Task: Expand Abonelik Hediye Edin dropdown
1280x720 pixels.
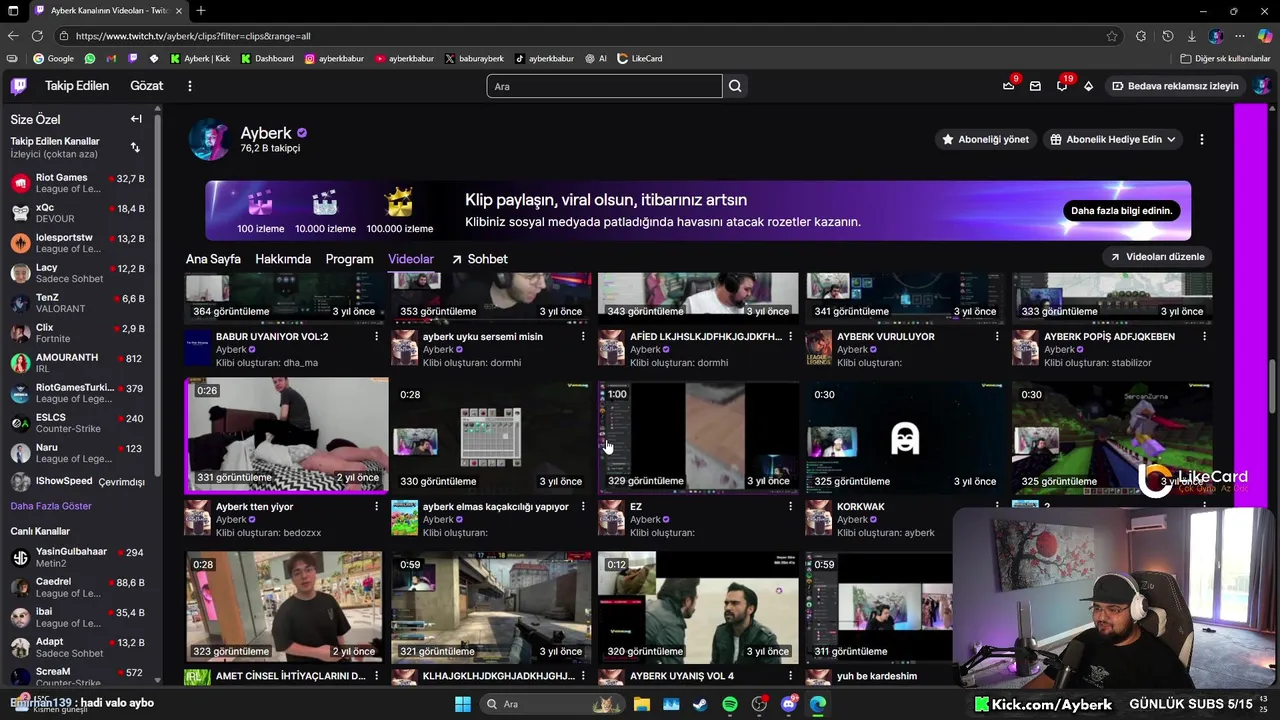Action: click(1113, 140)
